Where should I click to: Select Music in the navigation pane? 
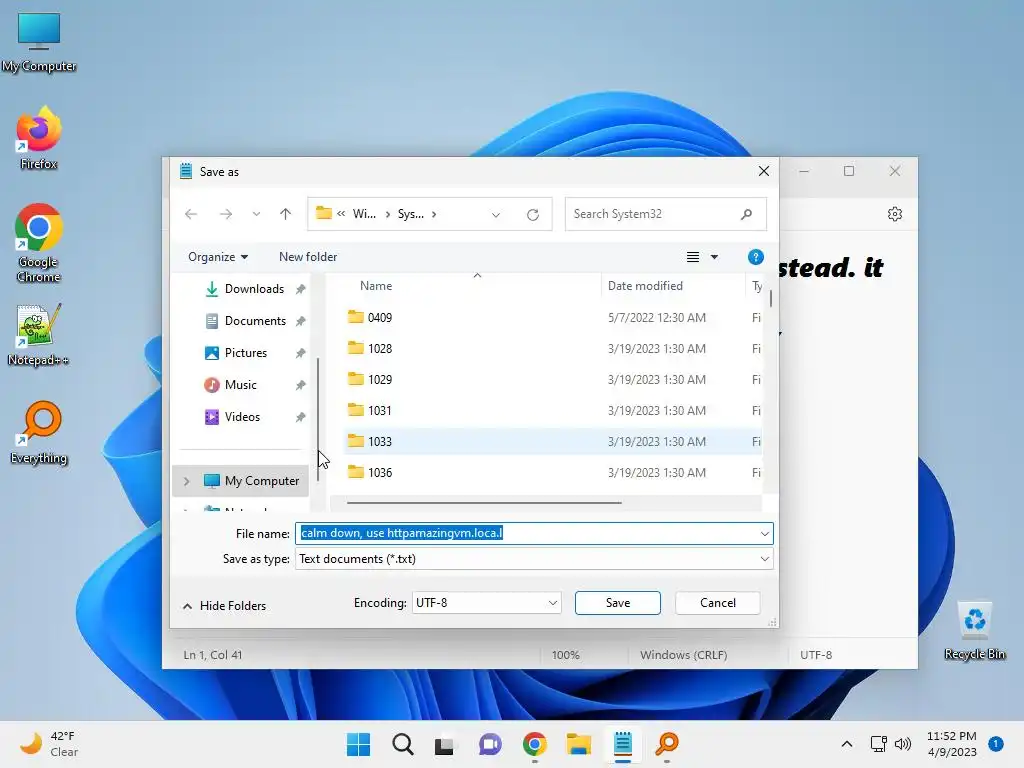[240, 385]
